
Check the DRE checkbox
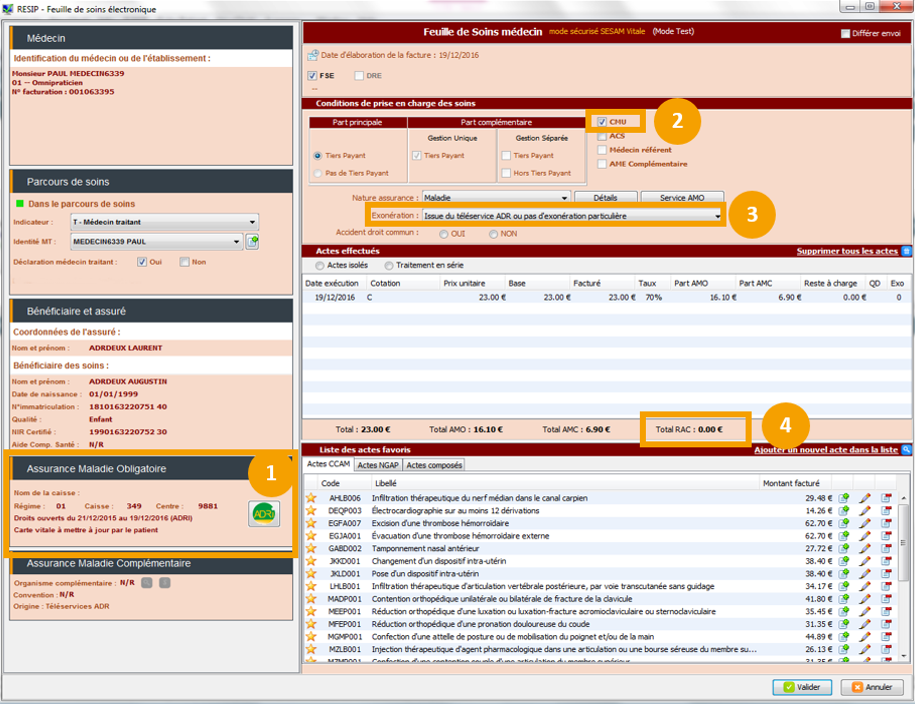[359, 76]
